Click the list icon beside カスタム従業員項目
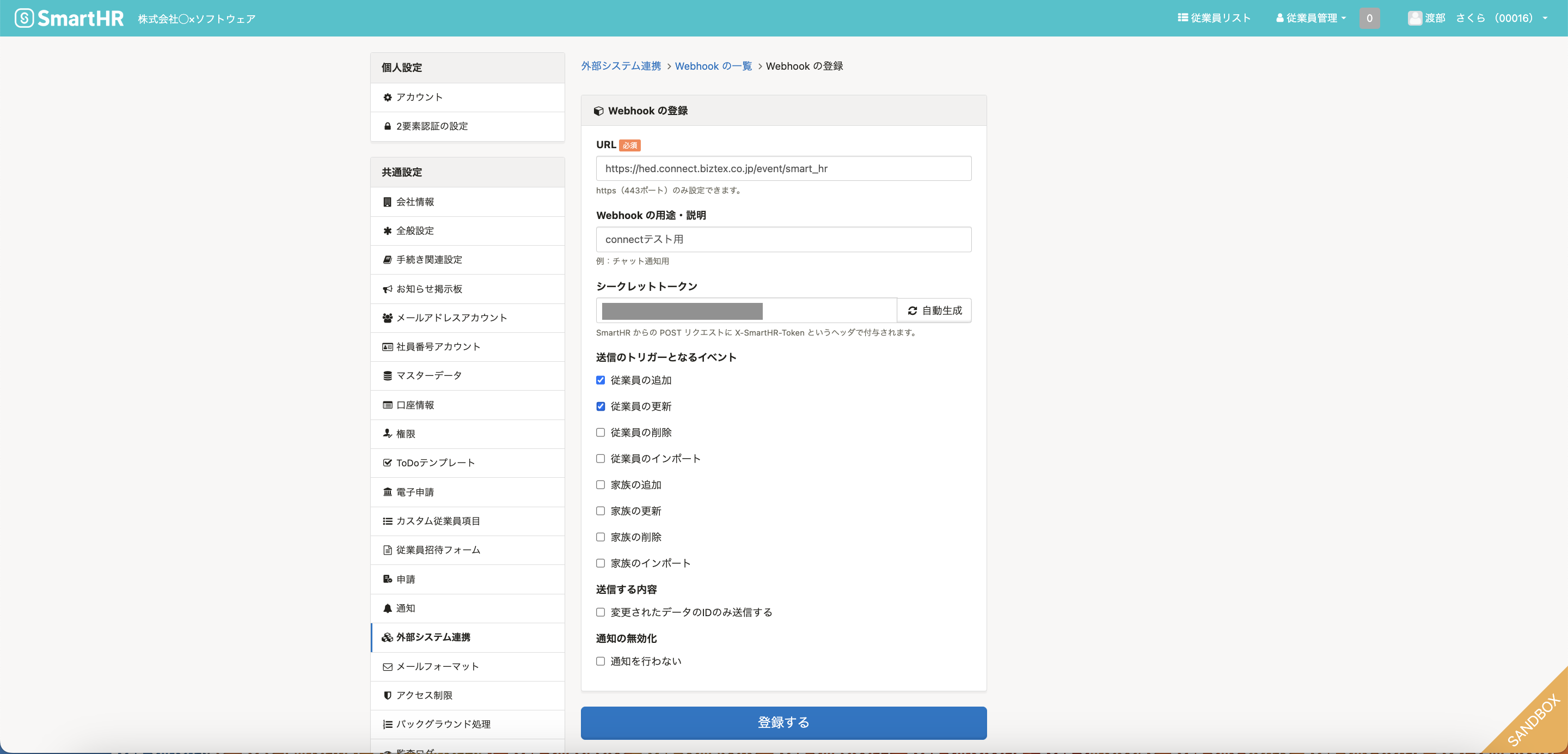1568x754 pixels. coord(387,521)
